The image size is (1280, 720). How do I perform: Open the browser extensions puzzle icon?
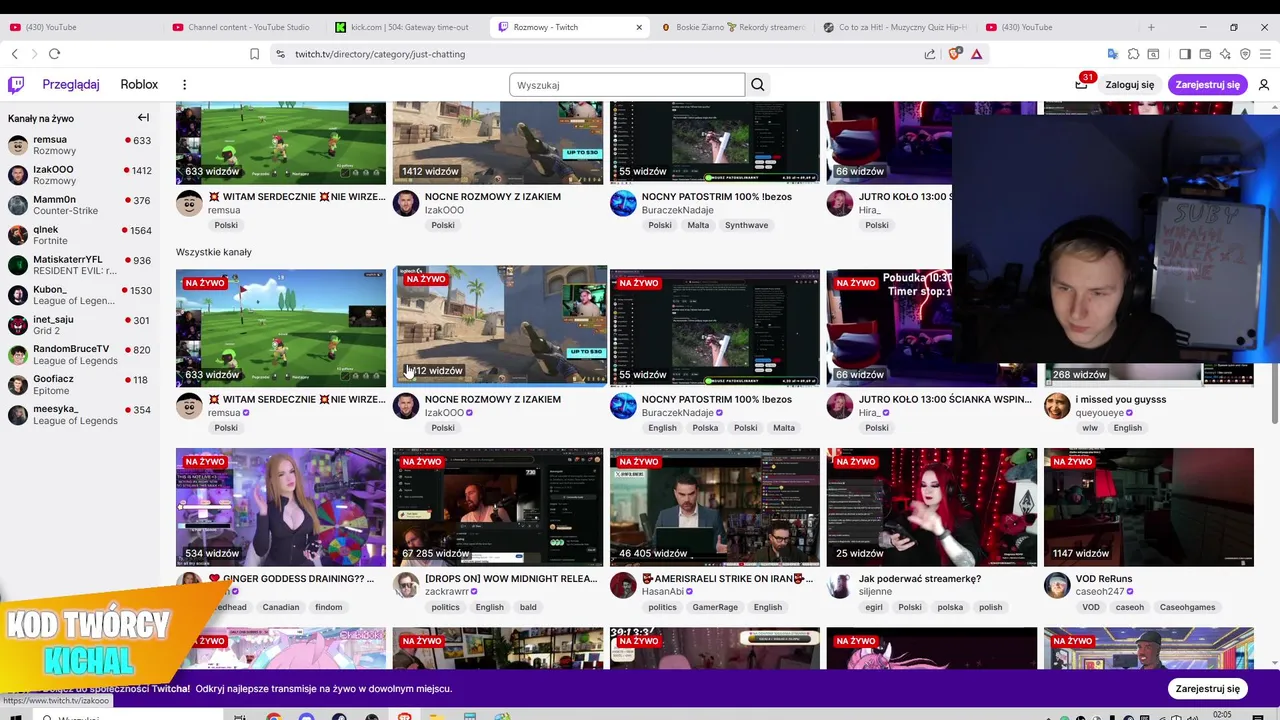1134,54
